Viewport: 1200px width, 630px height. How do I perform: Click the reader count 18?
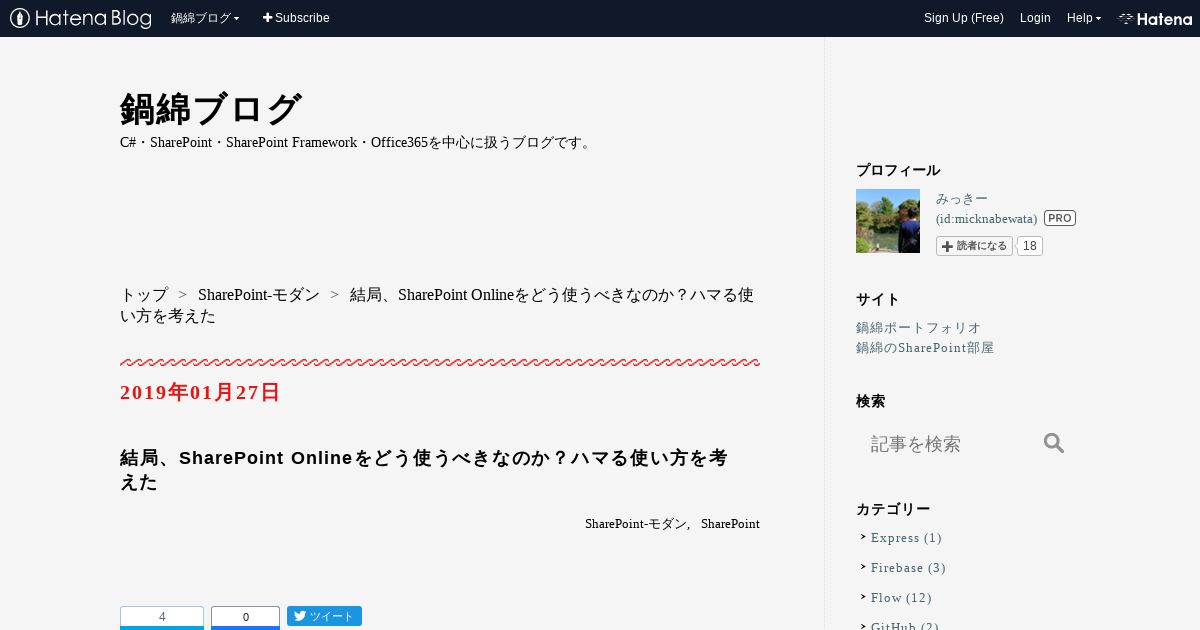click(1030, 246)
